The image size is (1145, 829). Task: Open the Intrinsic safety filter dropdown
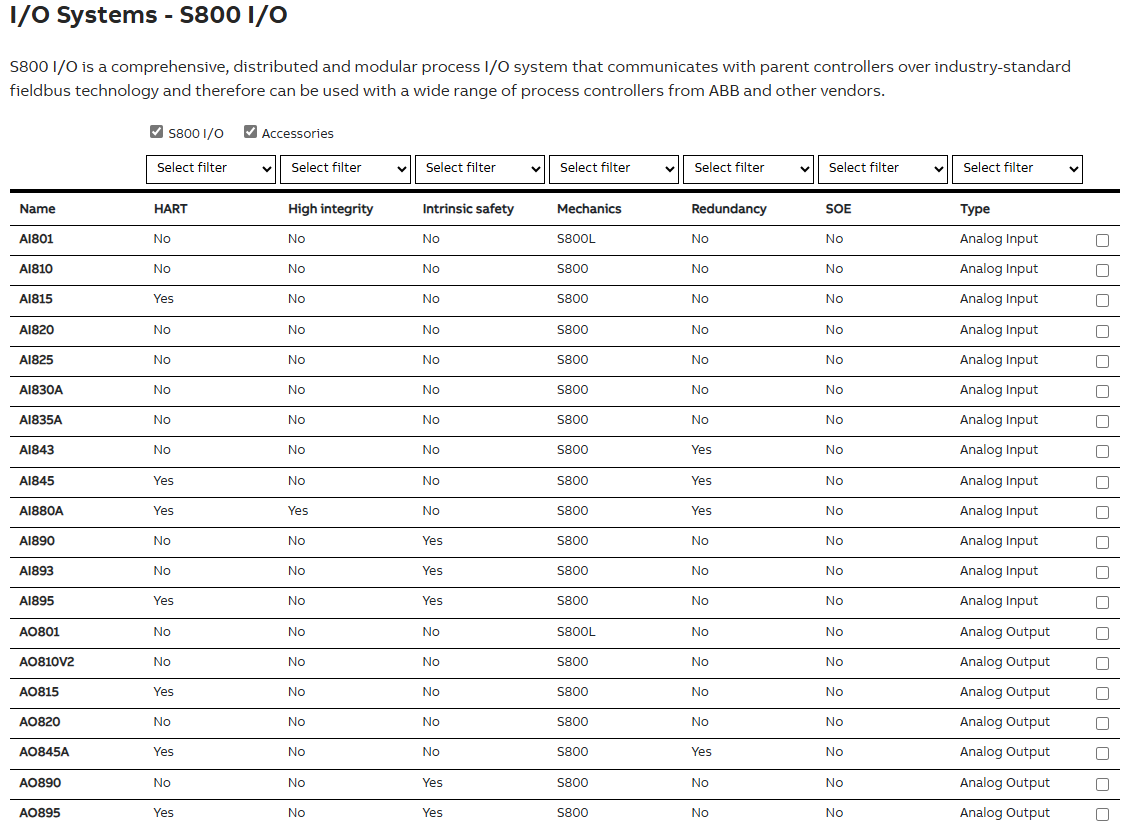480,169
